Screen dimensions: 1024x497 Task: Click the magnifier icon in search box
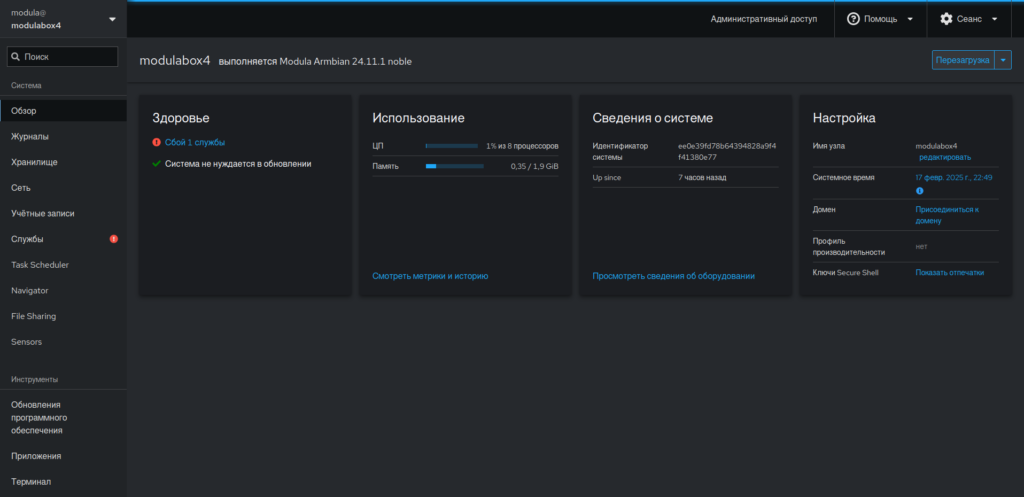[16, 57]
